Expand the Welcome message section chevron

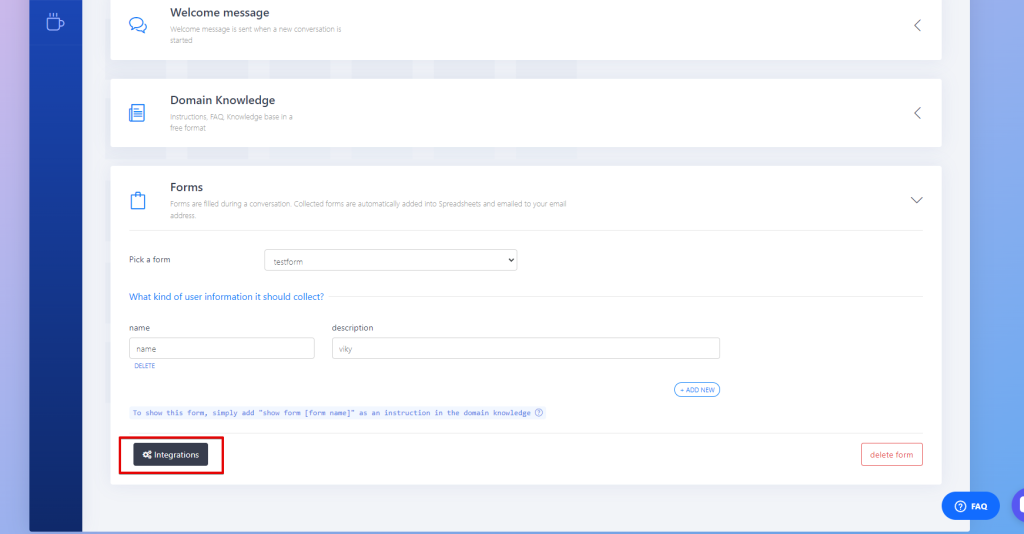(917, 25)
